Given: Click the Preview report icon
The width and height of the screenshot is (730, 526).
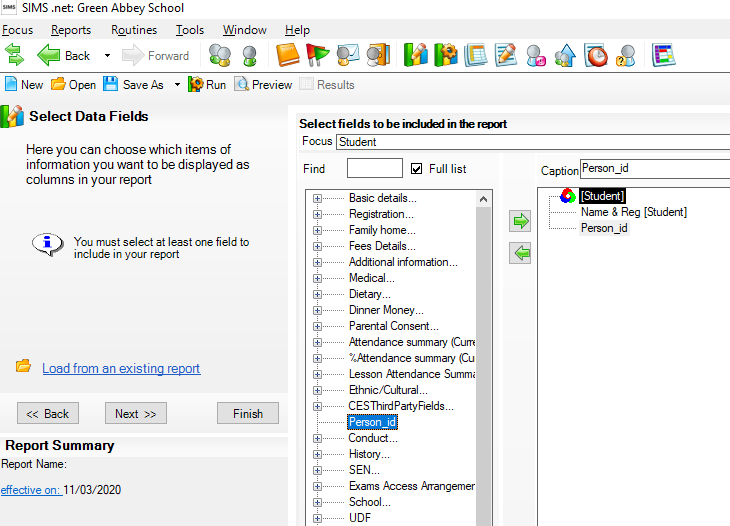Looking at the screenshot, I should click(x=263, y=85).
